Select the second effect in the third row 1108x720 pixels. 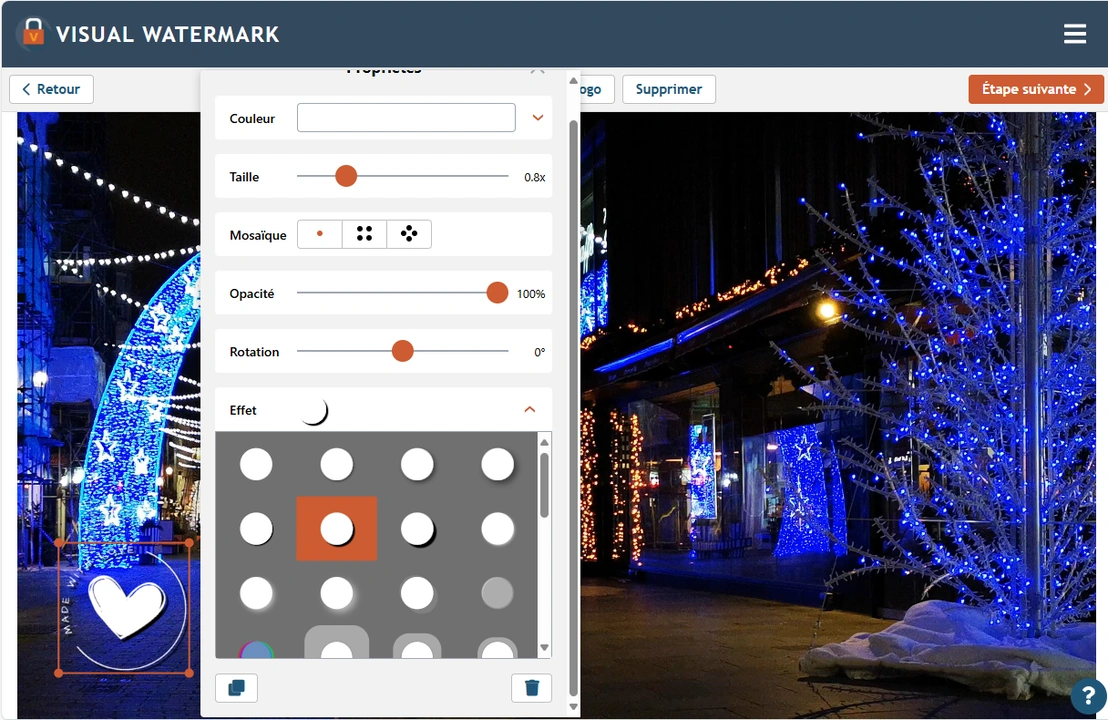[336, 593]
